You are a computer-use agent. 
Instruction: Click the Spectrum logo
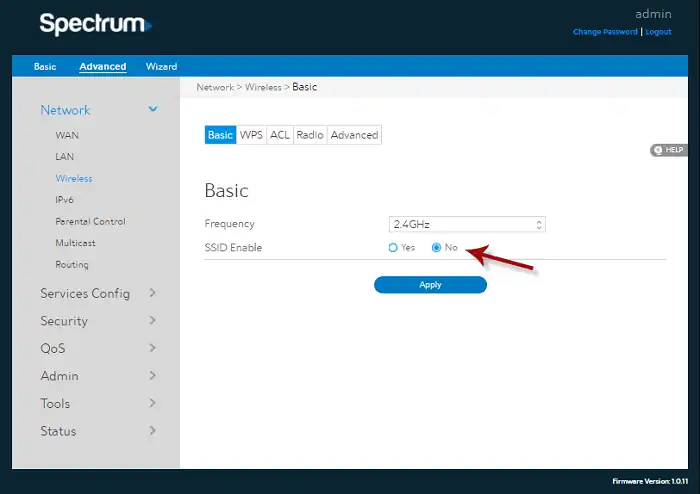pyautogui.click(x=96, y=24)
